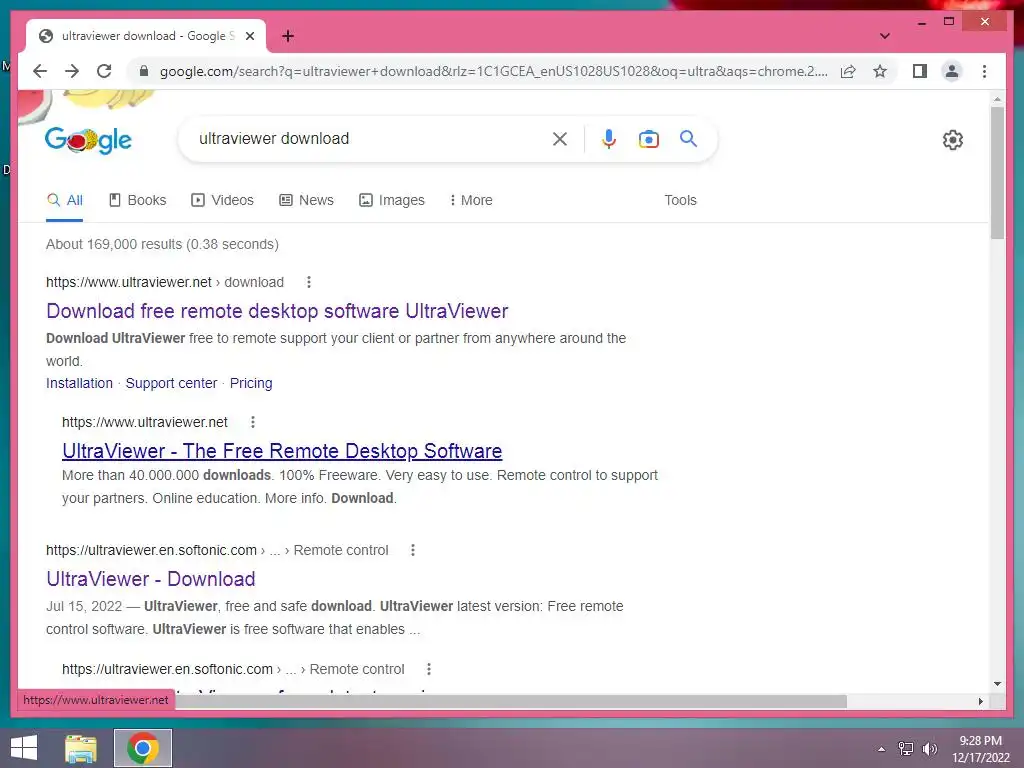Open Download free remote desktop software UltraViewer
1024x768 pixels.
point(277,311)
